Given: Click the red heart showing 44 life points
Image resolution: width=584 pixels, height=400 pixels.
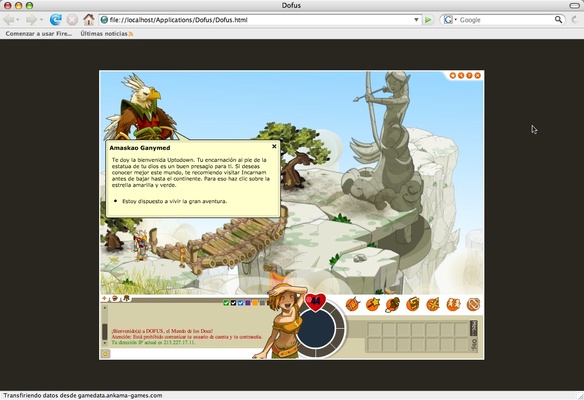Looking at the screenshot, I should [315, 301].
